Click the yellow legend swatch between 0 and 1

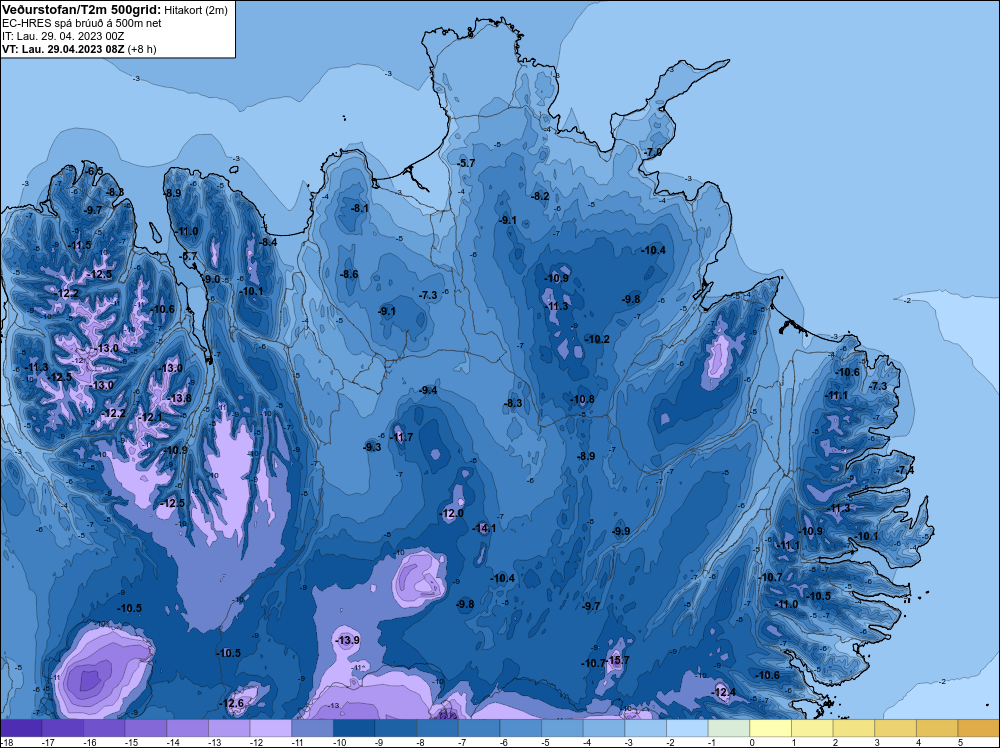click(x=771, y=728)
